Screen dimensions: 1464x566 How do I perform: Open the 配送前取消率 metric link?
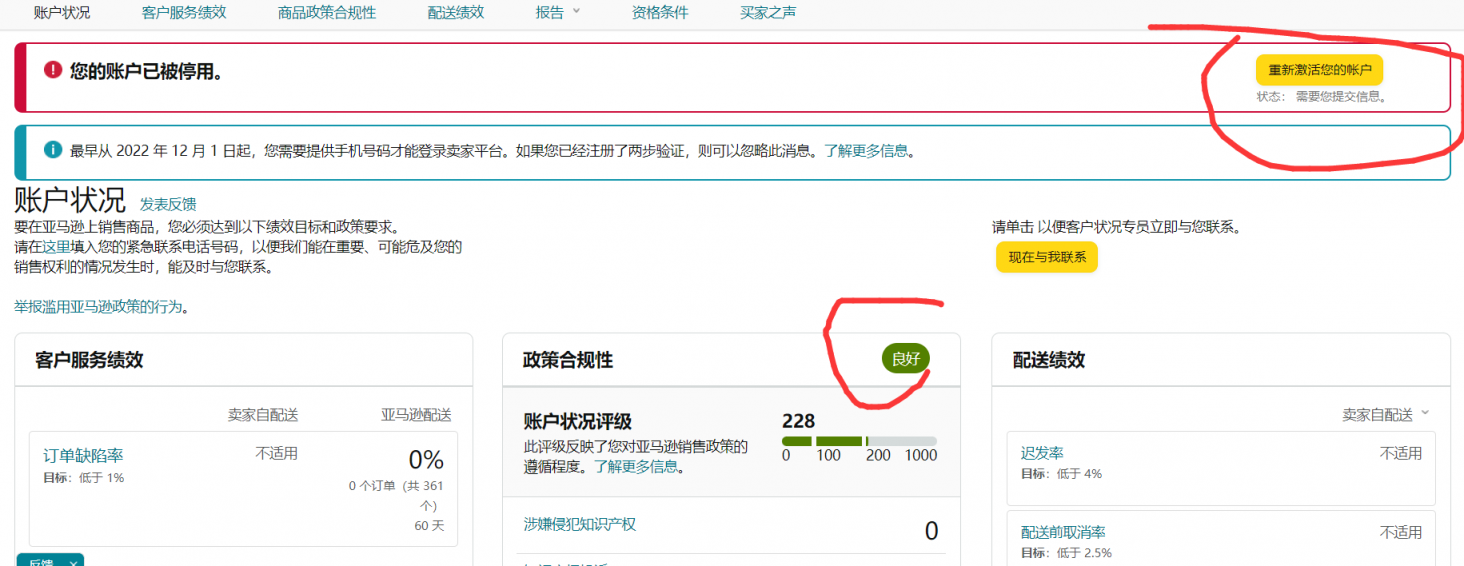1063,533
